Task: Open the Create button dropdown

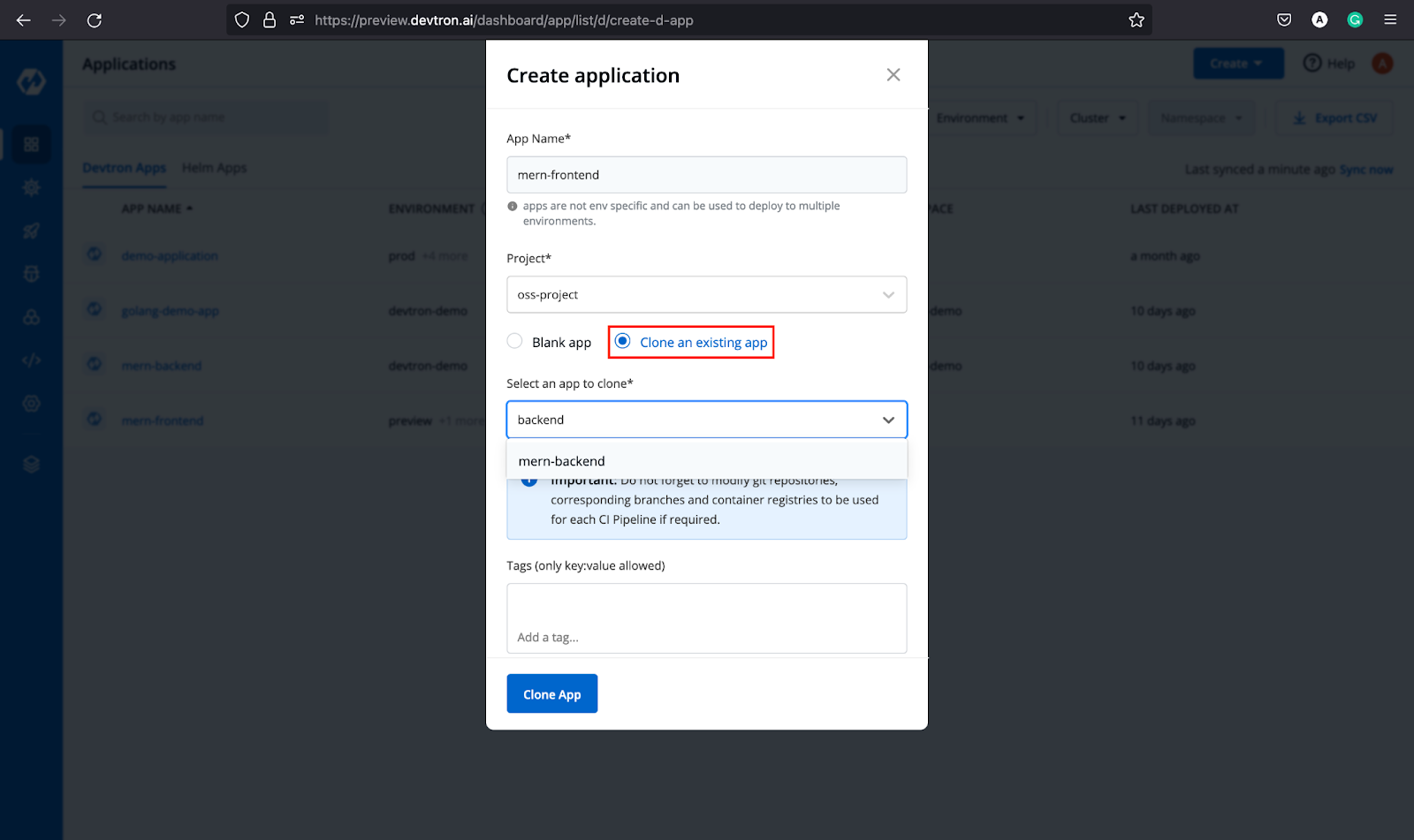Action: coord(1237,63)
